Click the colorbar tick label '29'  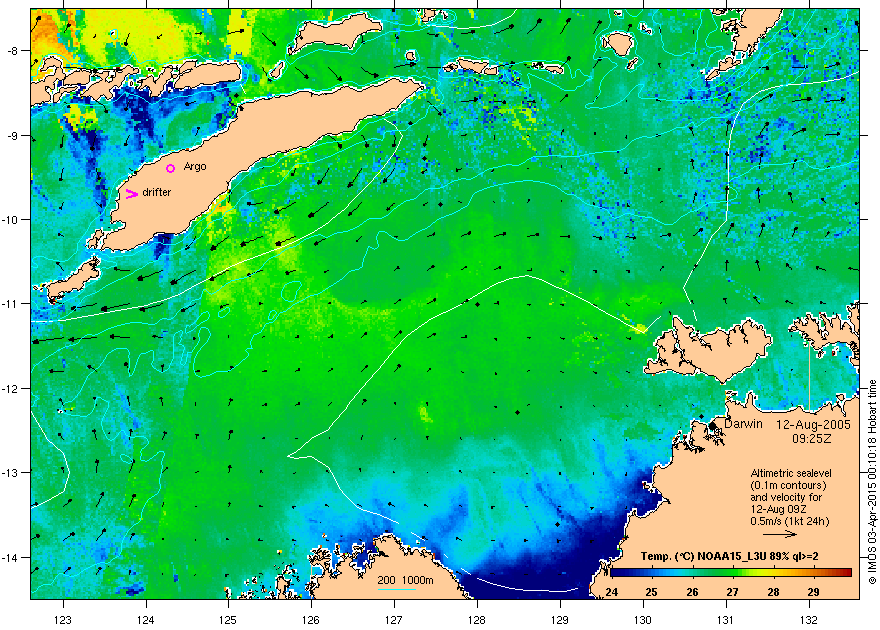(x=813, y=592)
